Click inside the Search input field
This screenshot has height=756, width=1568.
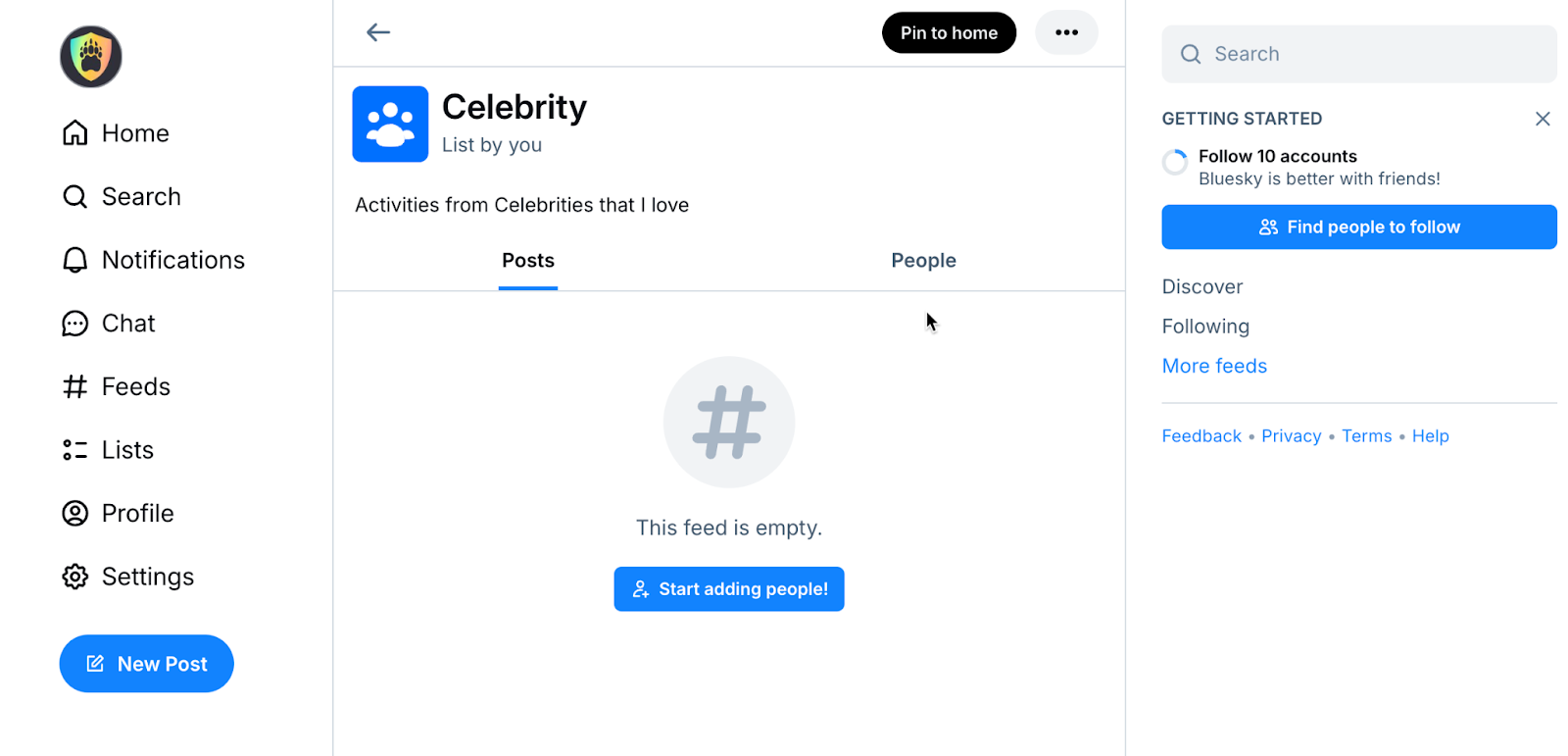[1372, 54]
